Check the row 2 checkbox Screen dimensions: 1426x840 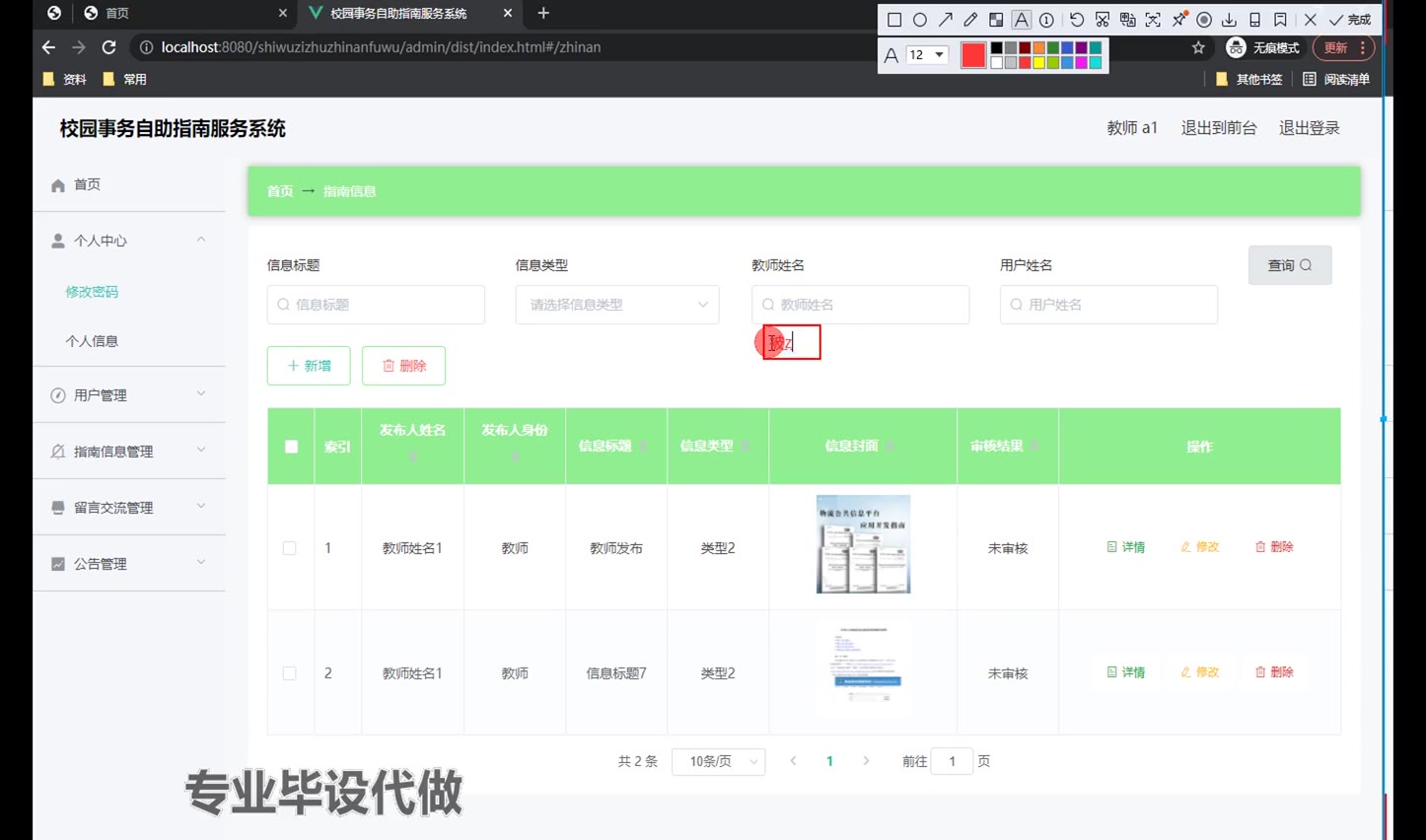(290, 673)
